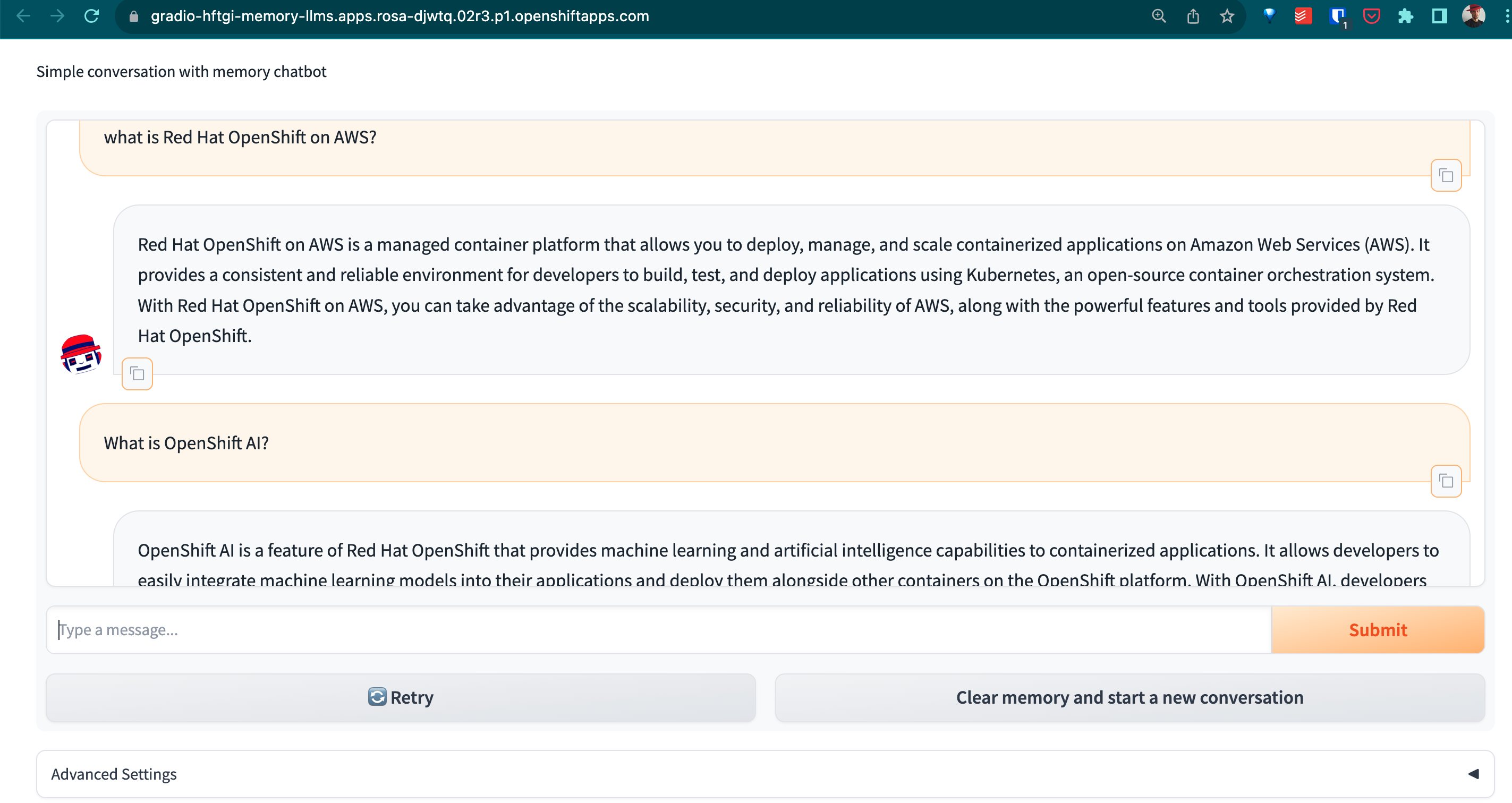Open the Extensions puzzle menu
1512x803 pixels.
(1405, 16)
